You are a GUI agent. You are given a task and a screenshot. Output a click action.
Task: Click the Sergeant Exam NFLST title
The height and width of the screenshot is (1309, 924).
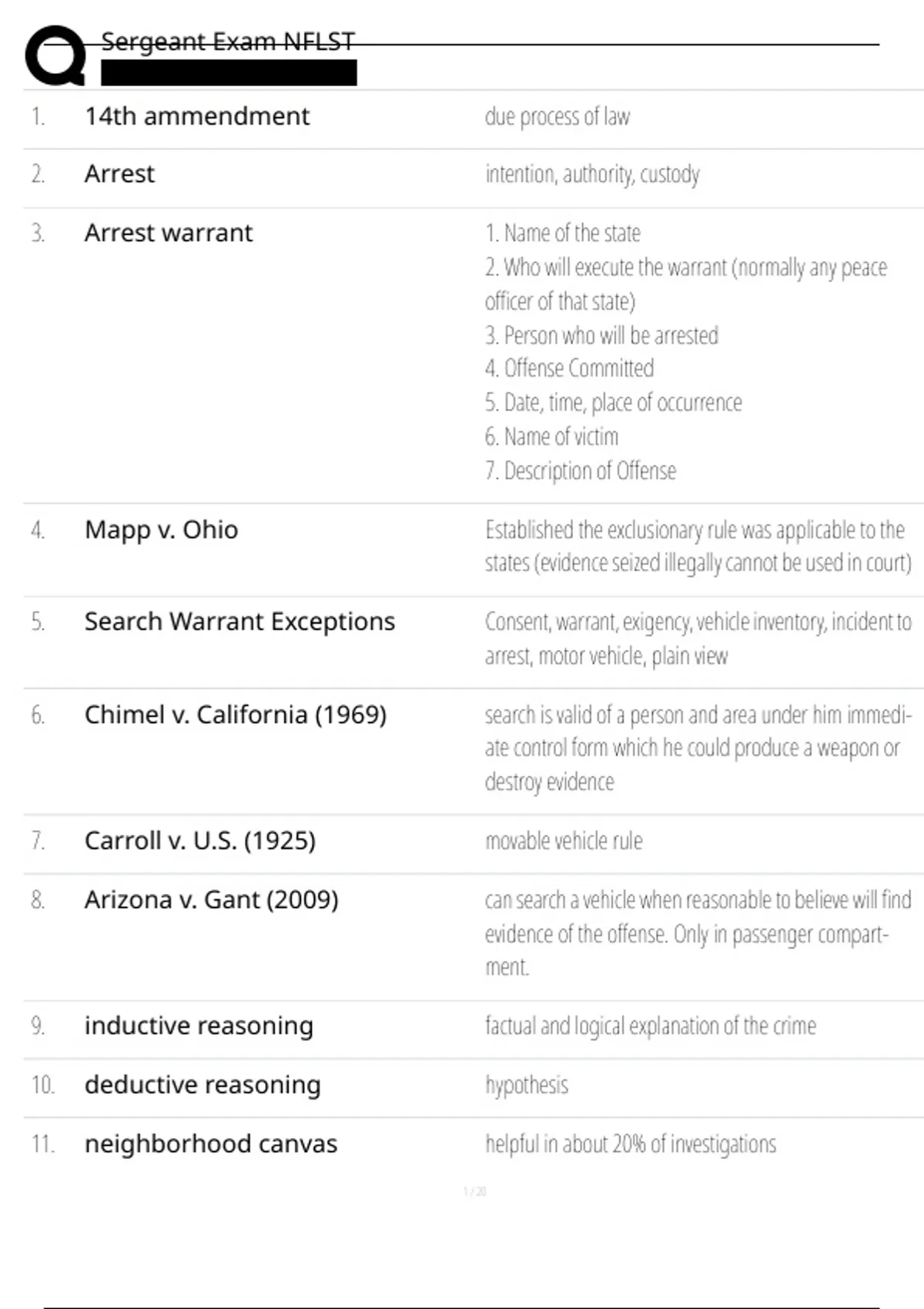pyautogui.click(x=228, y=41)
